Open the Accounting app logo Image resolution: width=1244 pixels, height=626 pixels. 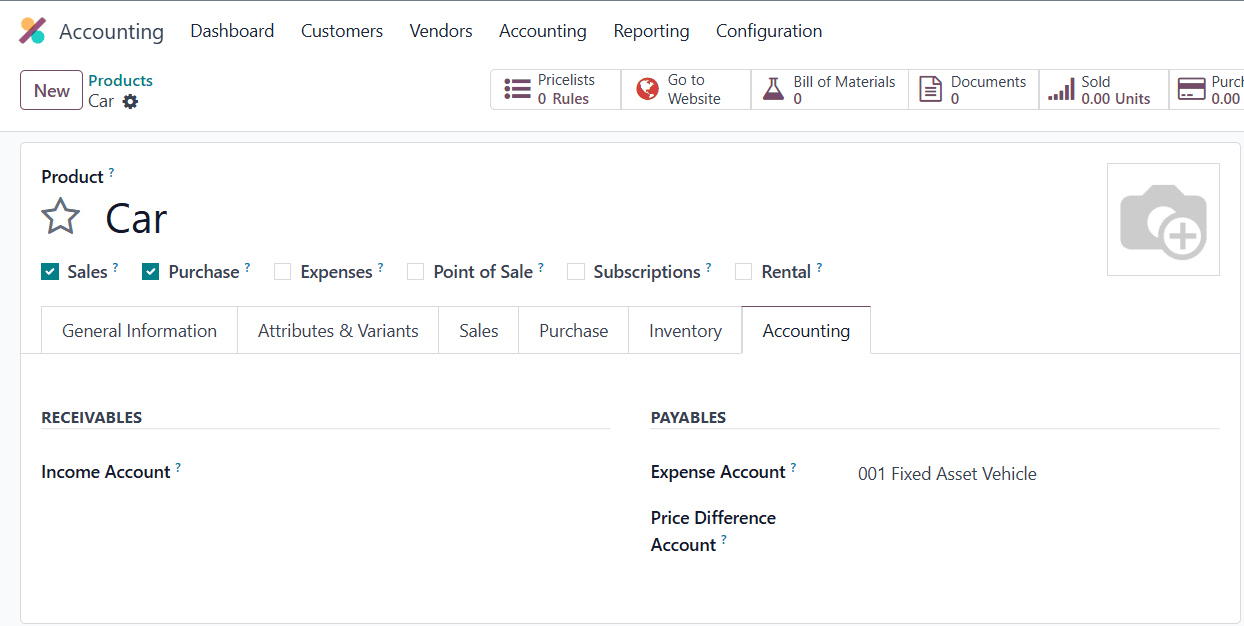click(x=30, y=30)
